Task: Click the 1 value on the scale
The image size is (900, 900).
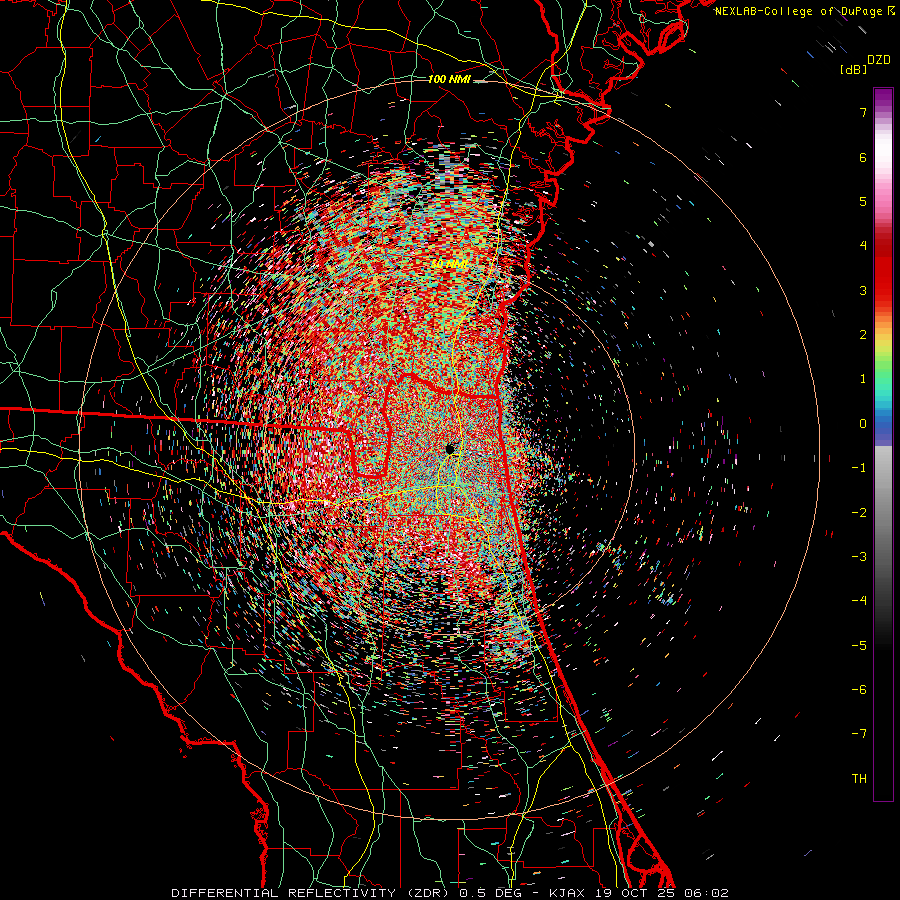Action: tap(863, 379)
